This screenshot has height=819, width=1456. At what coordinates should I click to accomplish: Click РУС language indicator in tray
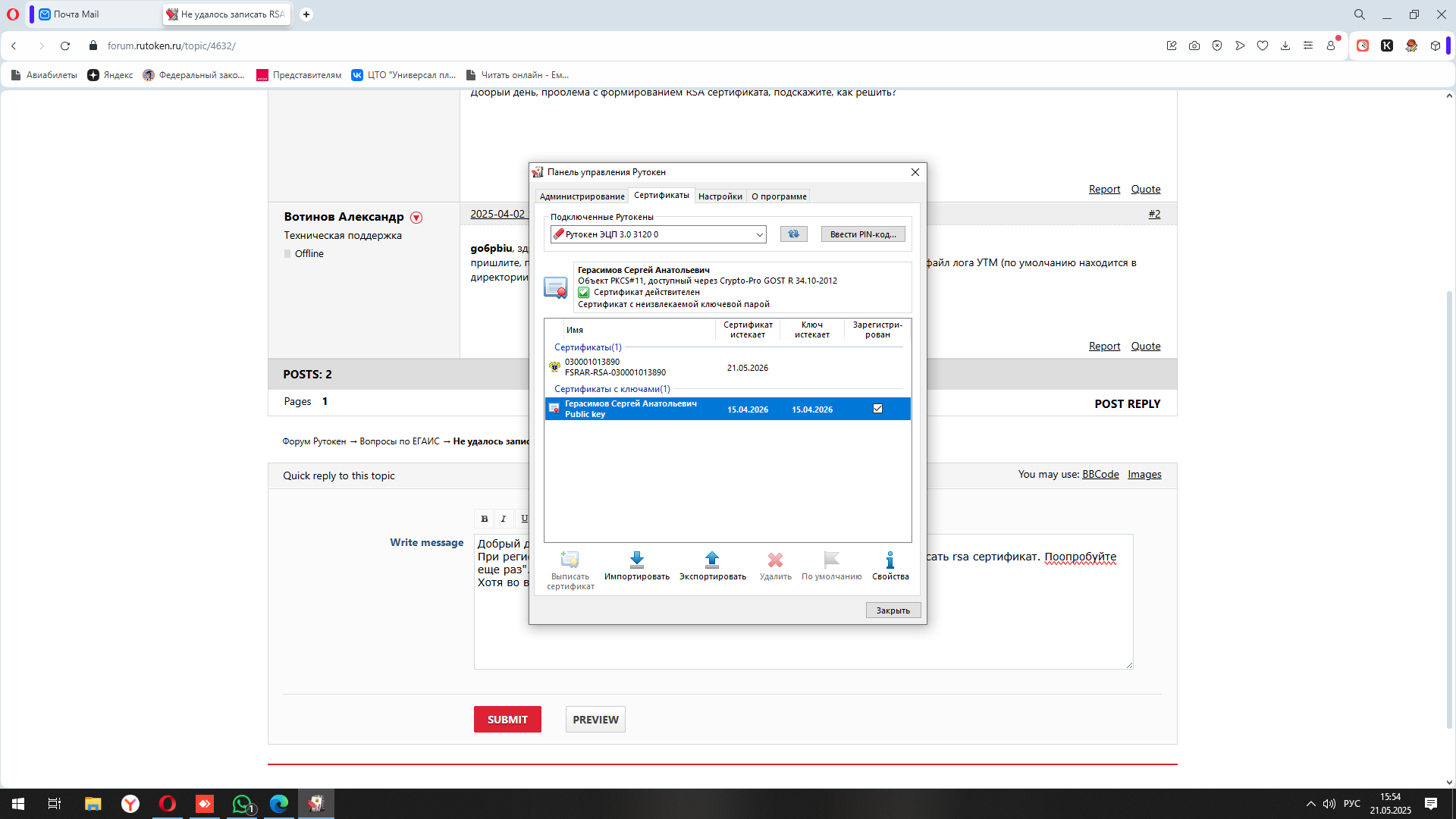[x=1351, y=804]
